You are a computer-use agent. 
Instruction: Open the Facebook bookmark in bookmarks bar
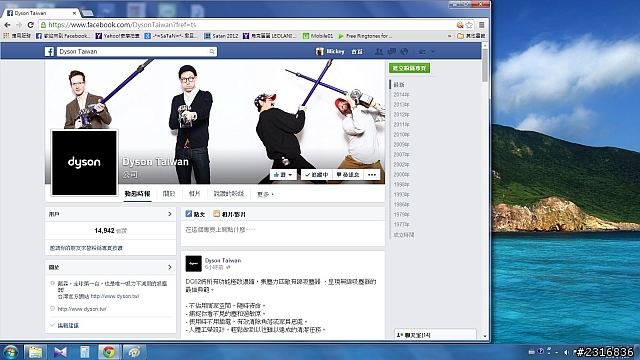(x=63, y=36)
